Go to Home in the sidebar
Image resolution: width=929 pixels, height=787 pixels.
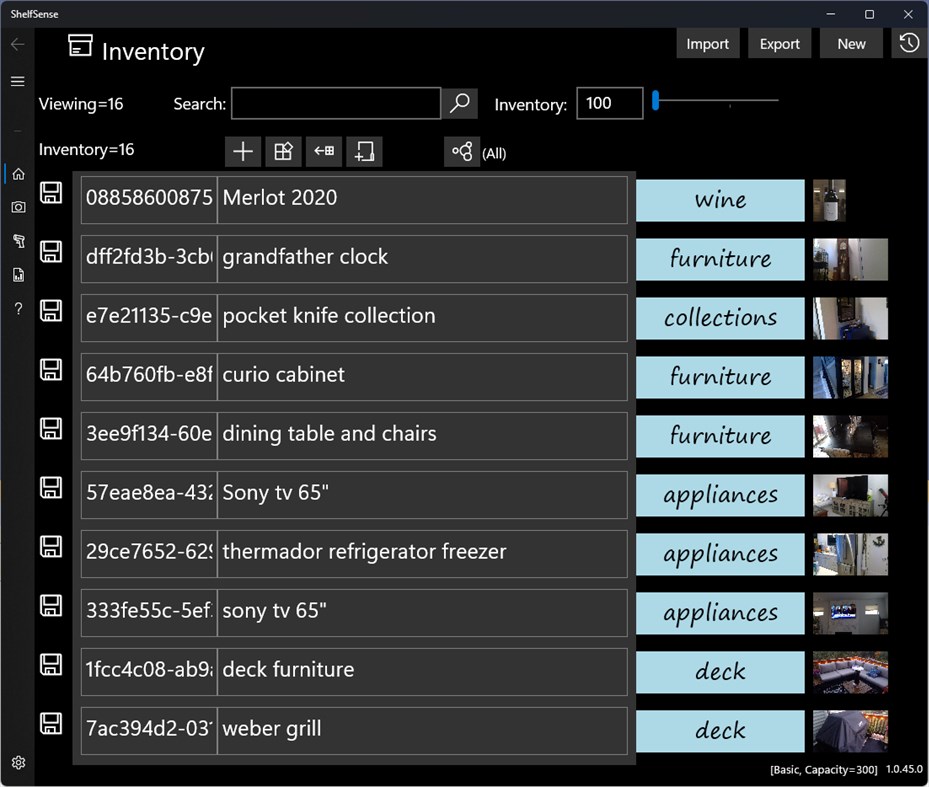coord(18,174)
